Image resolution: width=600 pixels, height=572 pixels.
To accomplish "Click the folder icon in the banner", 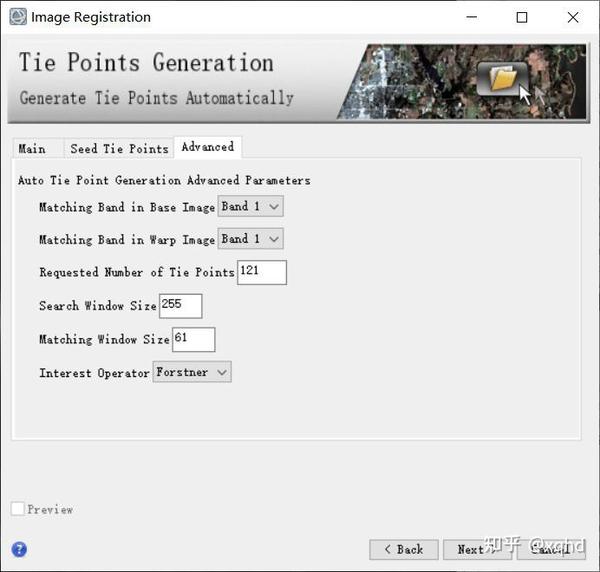I will coord(502,78).
